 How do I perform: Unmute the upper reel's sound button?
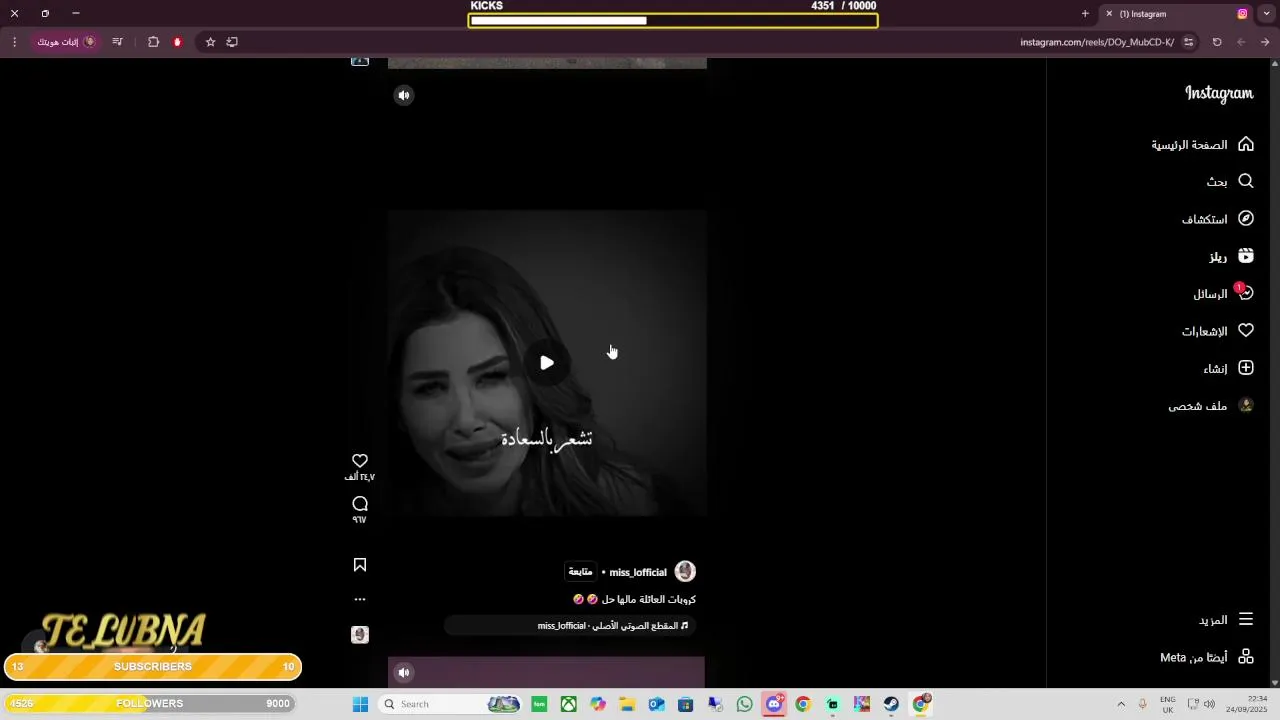click(404, 95)
